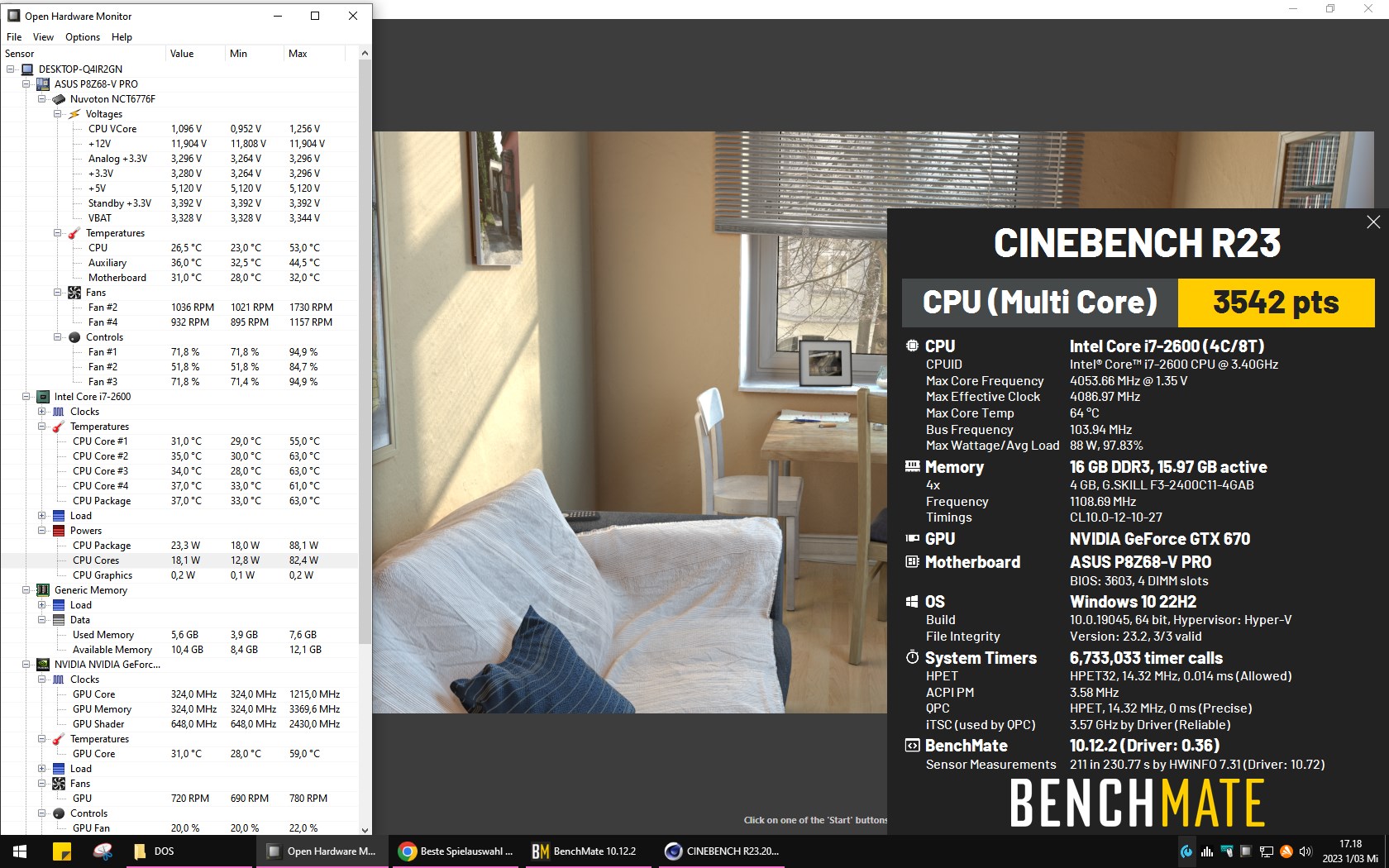The image size is (1389, 868).
Task: Click the DESKTOP-Q4IR2GN computer icon
Action: (x=27, y=69)
